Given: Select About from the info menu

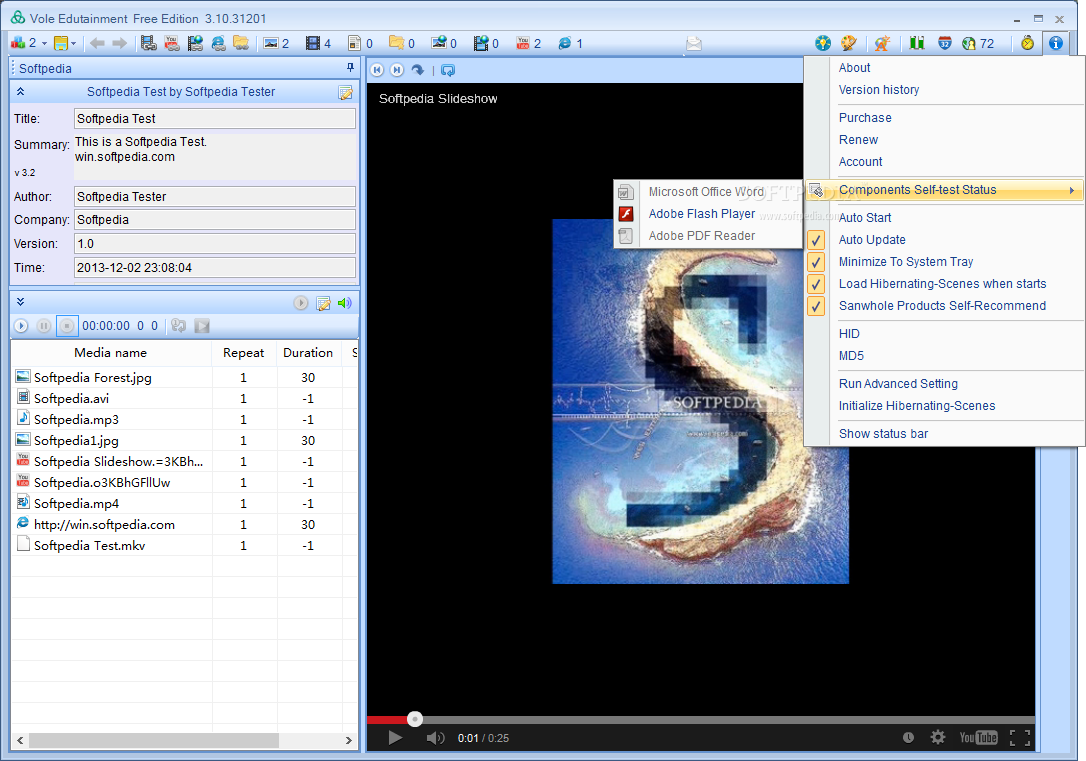Looking at the screenshot, I should click(x=854, y=68).
